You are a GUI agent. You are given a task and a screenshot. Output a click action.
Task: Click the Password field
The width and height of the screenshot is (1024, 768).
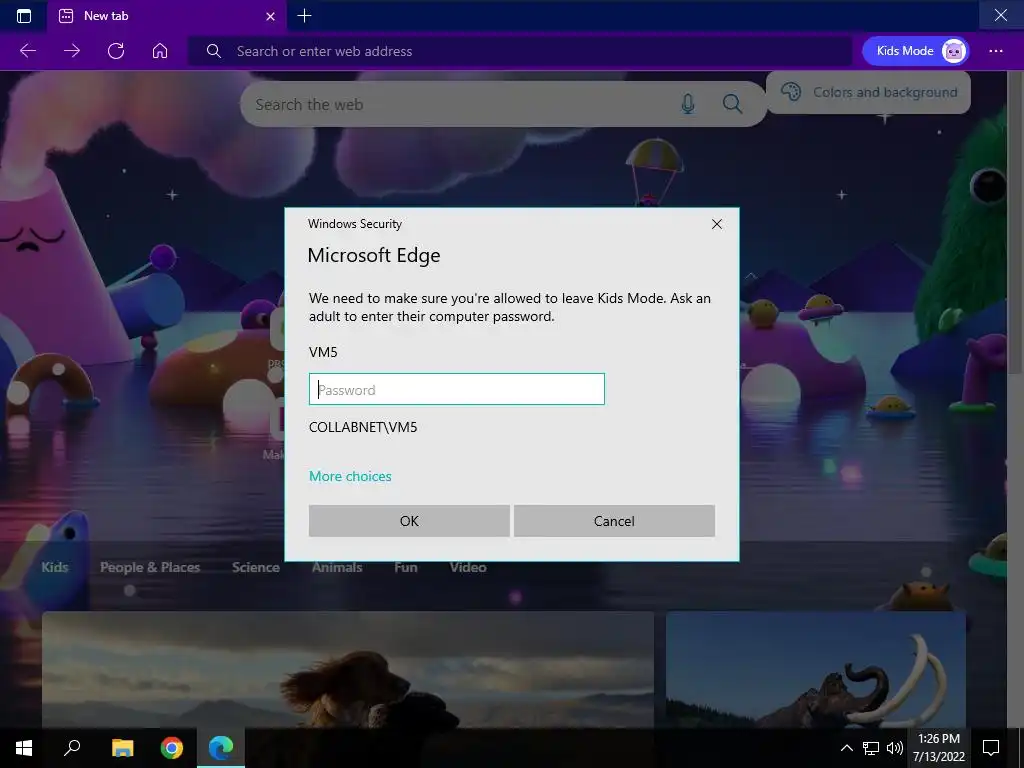click(456, 389)
